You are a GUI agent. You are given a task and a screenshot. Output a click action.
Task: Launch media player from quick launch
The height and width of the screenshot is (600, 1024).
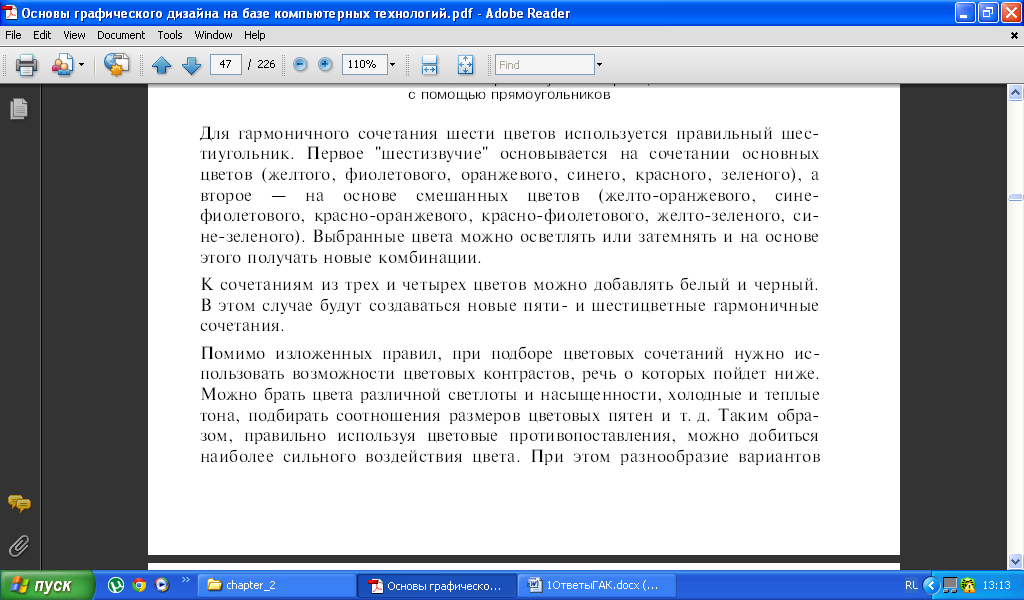(162, 585)
